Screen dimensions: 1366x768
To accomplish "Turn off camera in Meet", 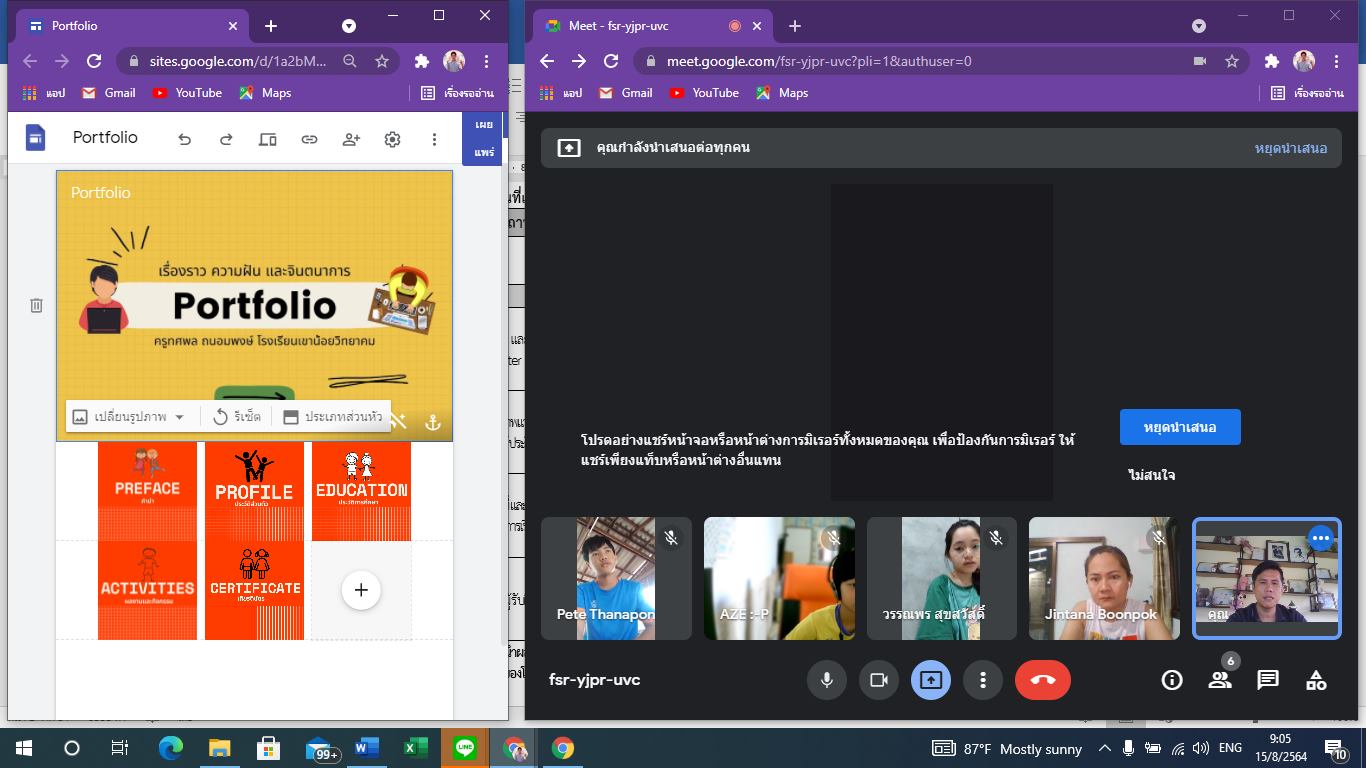I will tap(879, 680).
